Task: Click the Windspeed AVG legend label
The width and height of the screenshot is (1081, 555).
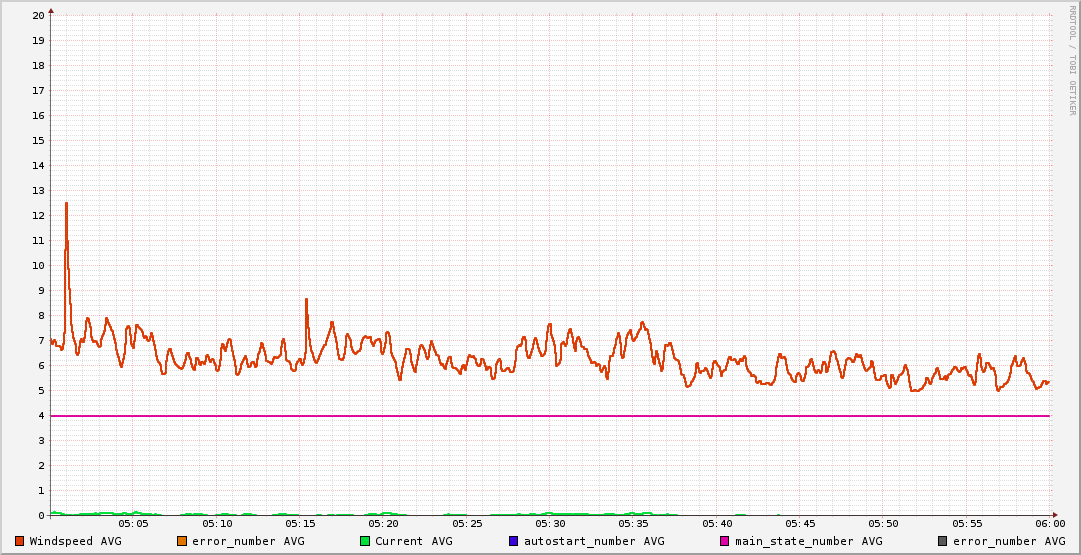Action: pos(75,541)
